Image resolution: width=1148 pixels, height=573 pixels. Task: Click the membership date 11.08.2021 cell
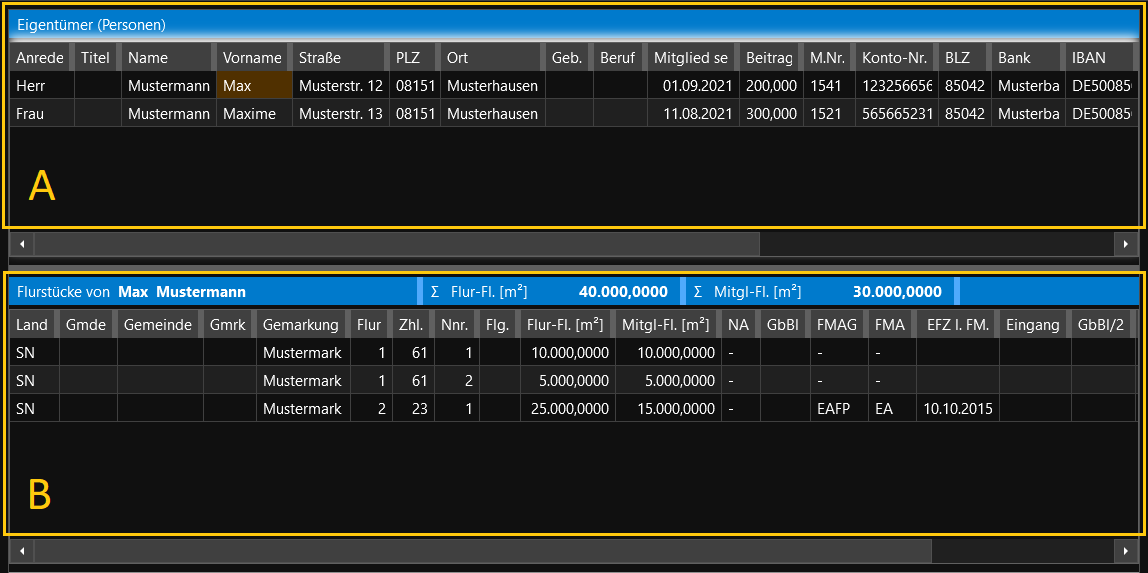[x=693, y=114]
